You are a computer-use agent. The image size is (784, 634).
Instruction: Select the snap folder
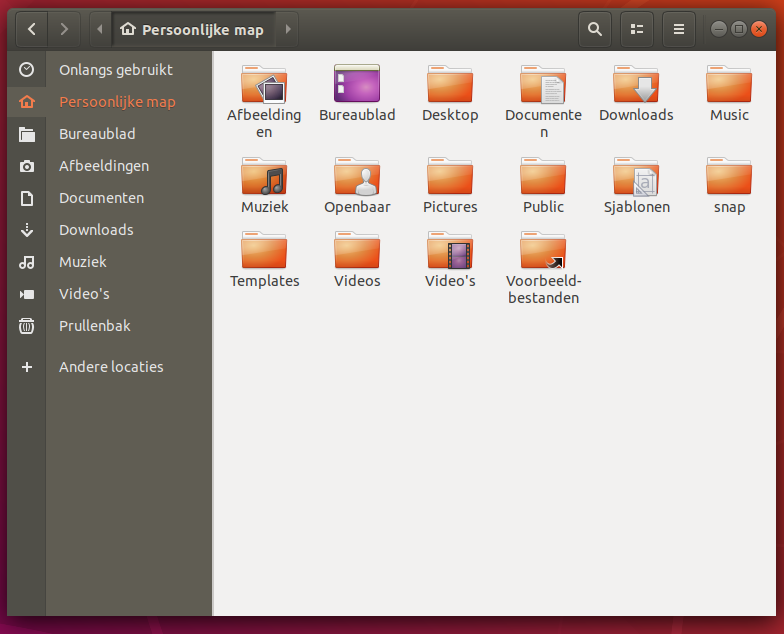point(729,177)
